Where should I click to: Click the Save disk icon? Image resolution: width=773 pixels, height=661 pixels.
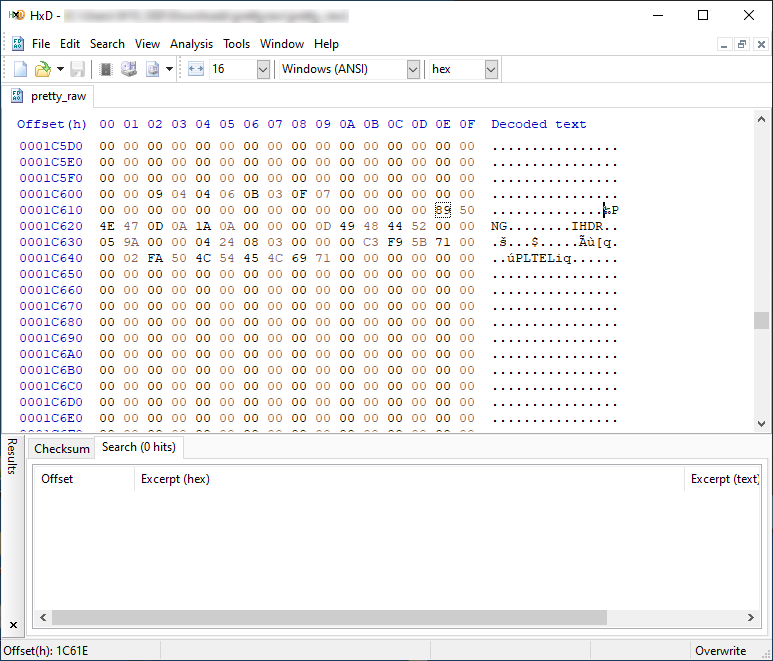coord(77,69)
